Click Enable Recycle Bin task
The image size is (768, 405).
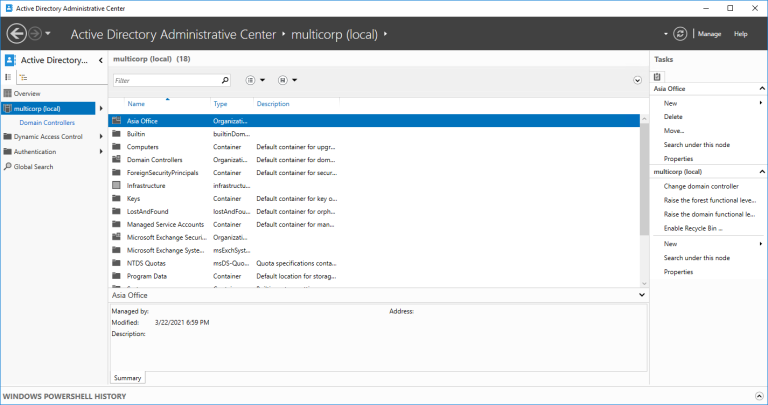(693, 228)
